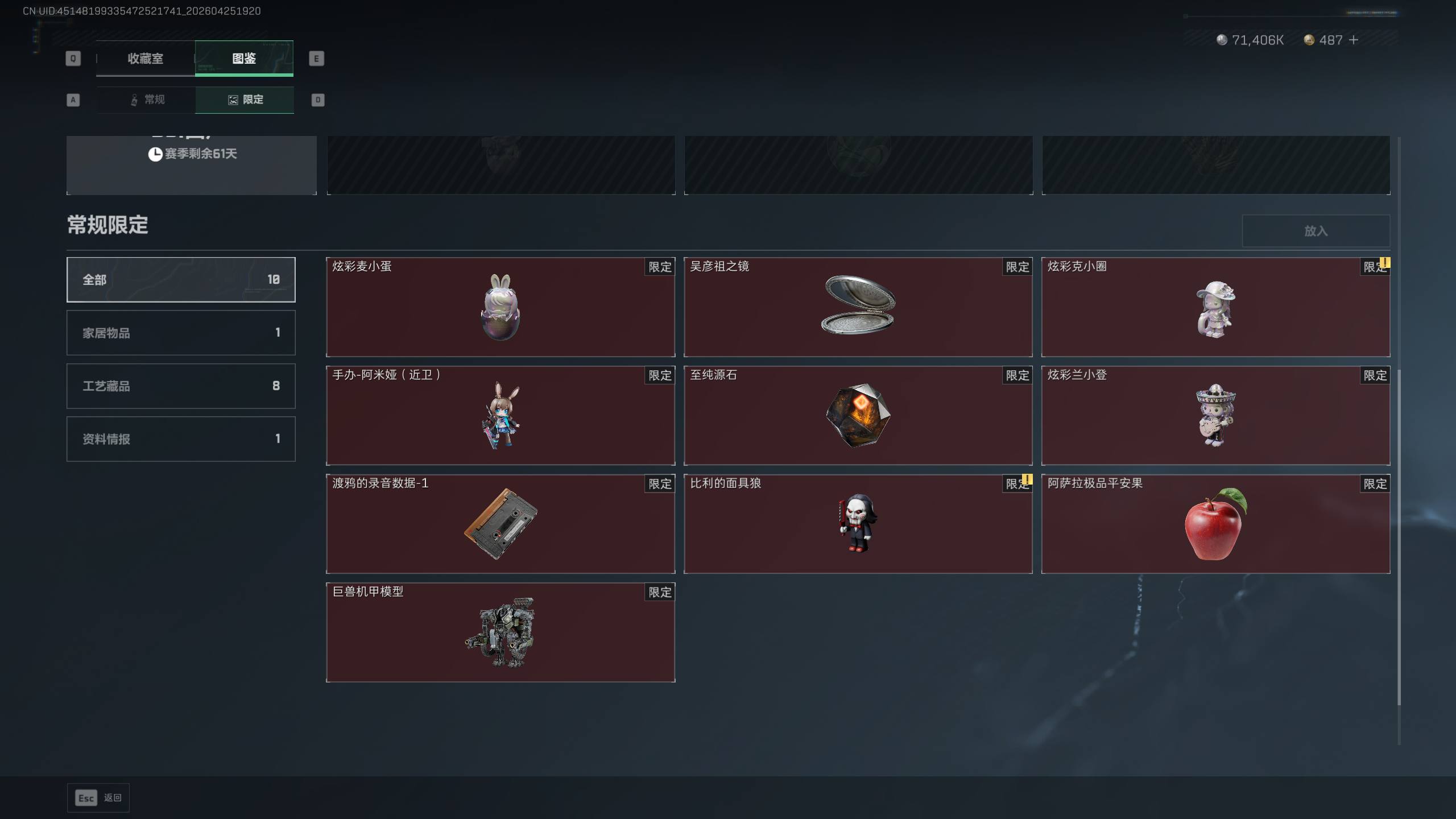Select the 手办-阿米娅（近卫）figure

[500, 416]
